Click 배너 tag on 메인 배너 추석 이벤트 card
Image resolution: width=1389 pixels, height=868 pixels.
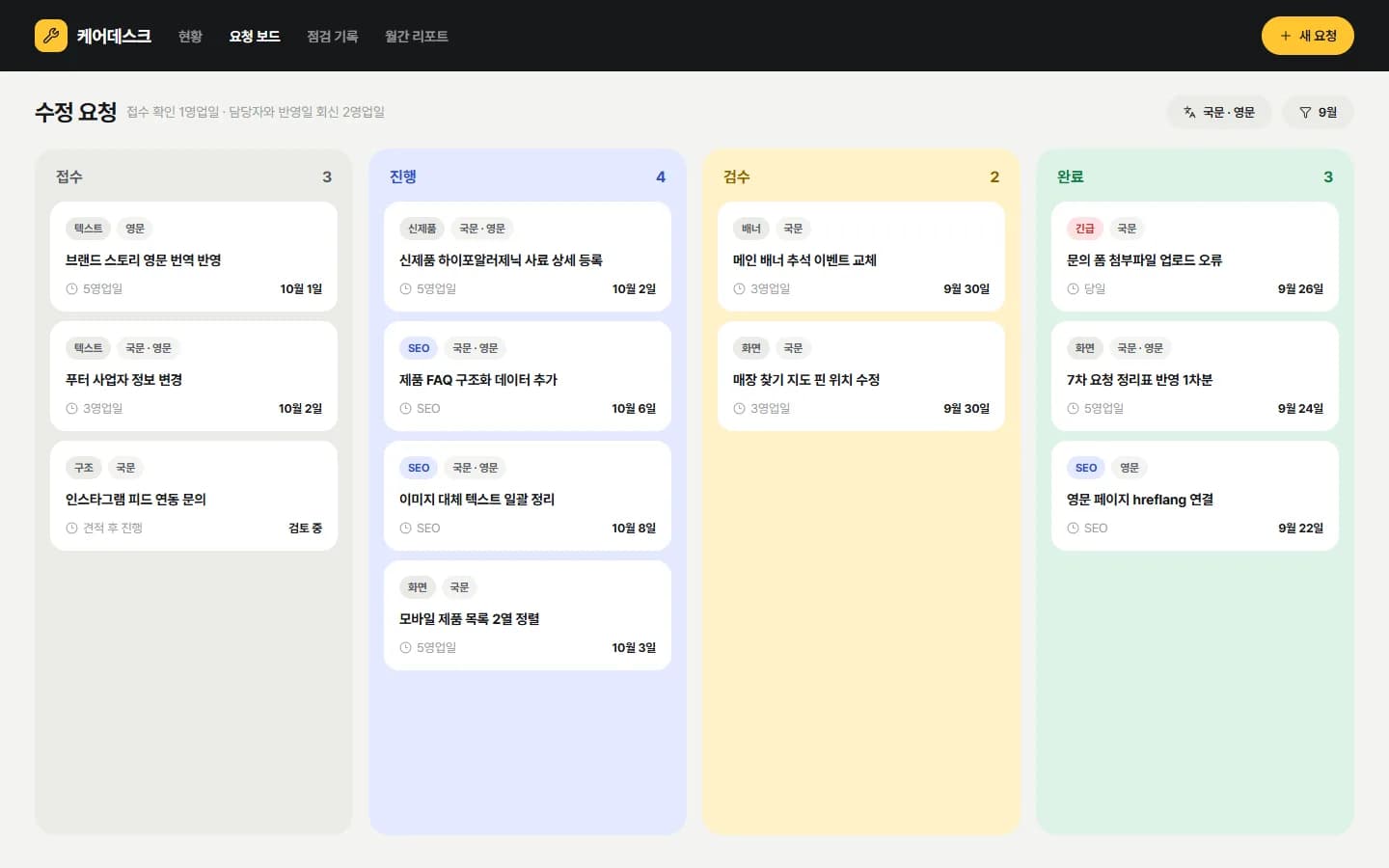tap(751, 229)
